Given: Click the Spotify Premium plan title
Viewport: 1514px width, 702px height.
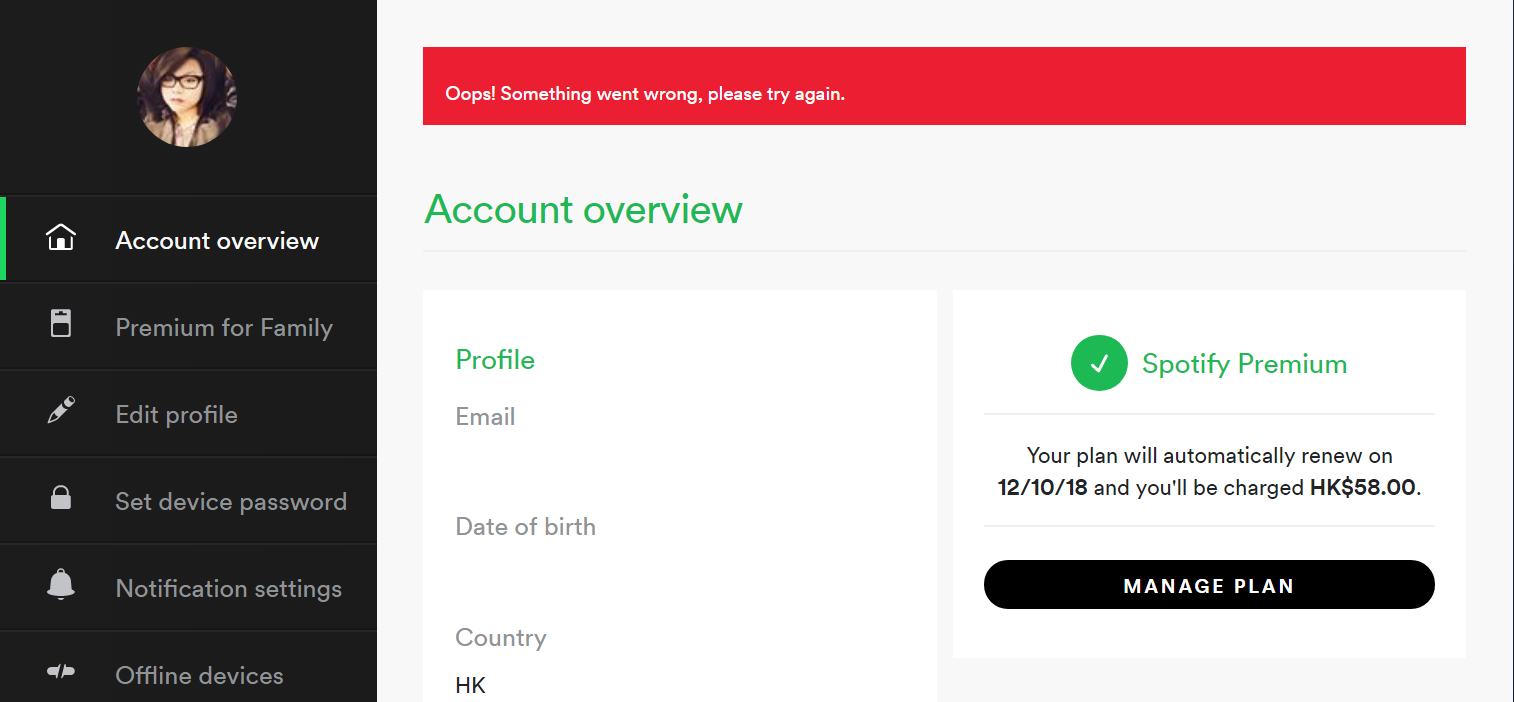Looking at the screenshot, I should coord(1244,364).
